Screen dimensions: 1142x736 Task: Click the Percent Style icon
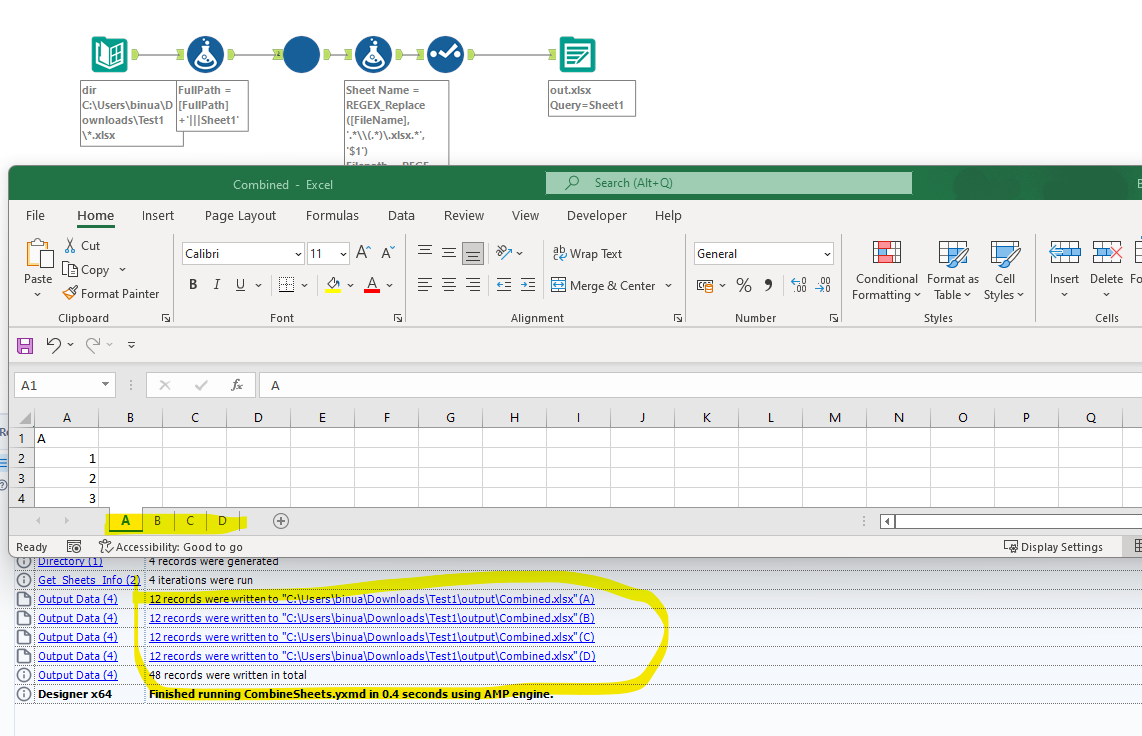pos(743,286)
